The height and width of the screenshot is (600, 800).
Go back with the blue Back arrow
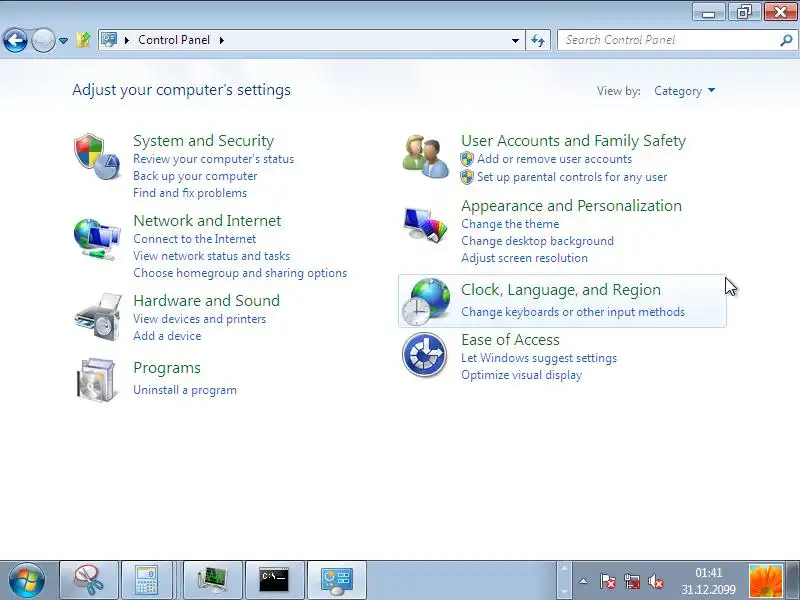15,40
